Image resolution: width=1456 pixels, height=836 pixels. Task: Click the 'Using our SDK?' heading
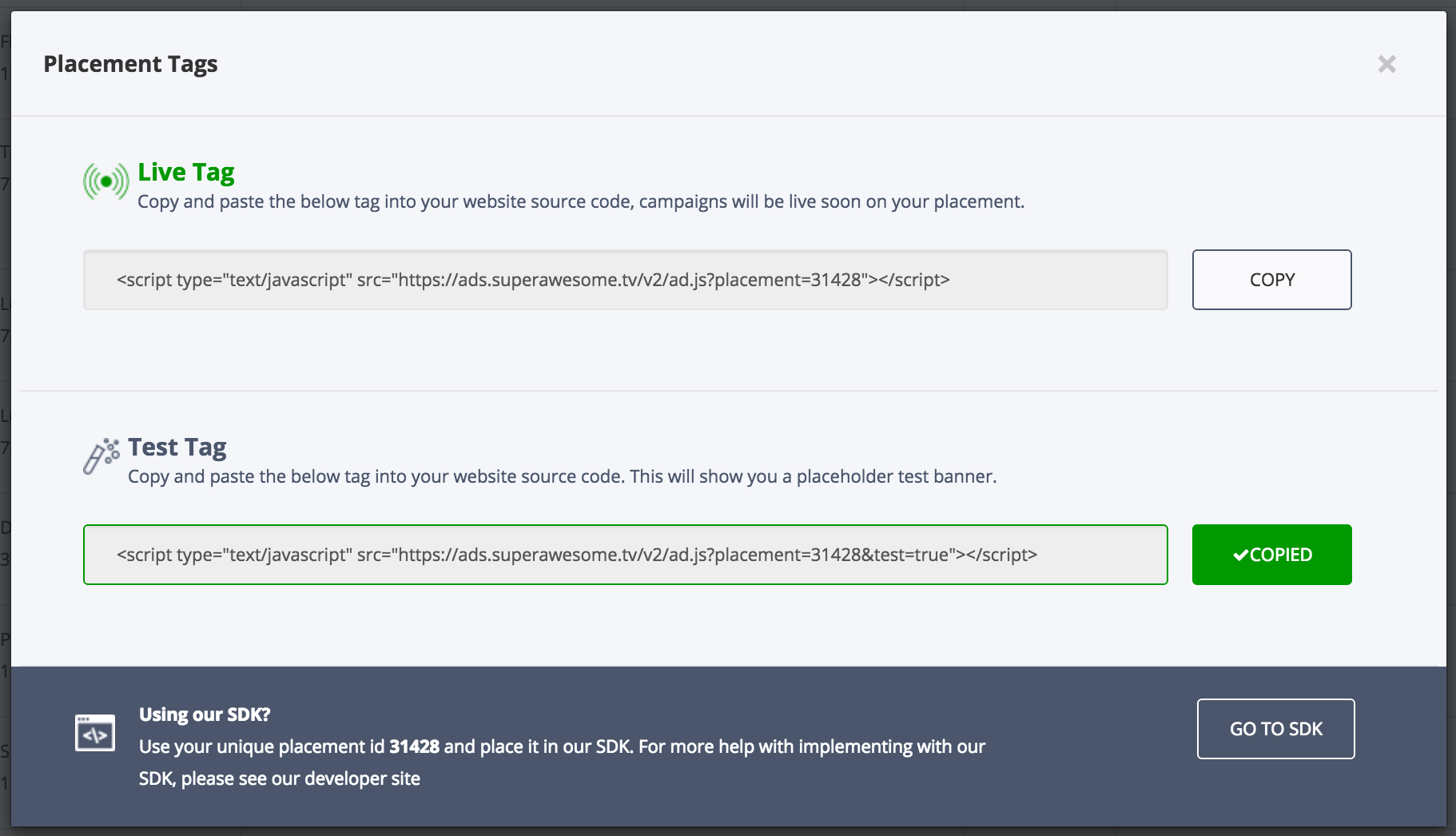pos(205,715)
